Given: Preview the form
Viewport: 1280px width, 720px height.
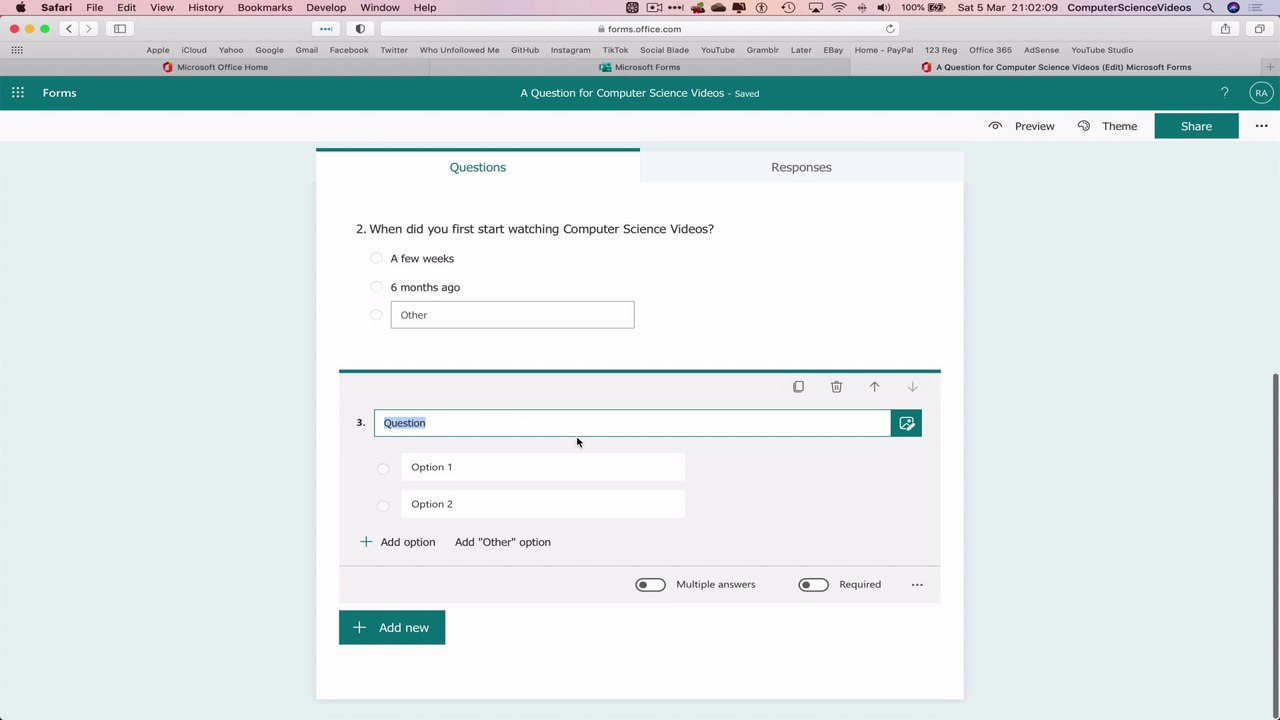Looking at the screenshot, I should (x=1022, y=126).
